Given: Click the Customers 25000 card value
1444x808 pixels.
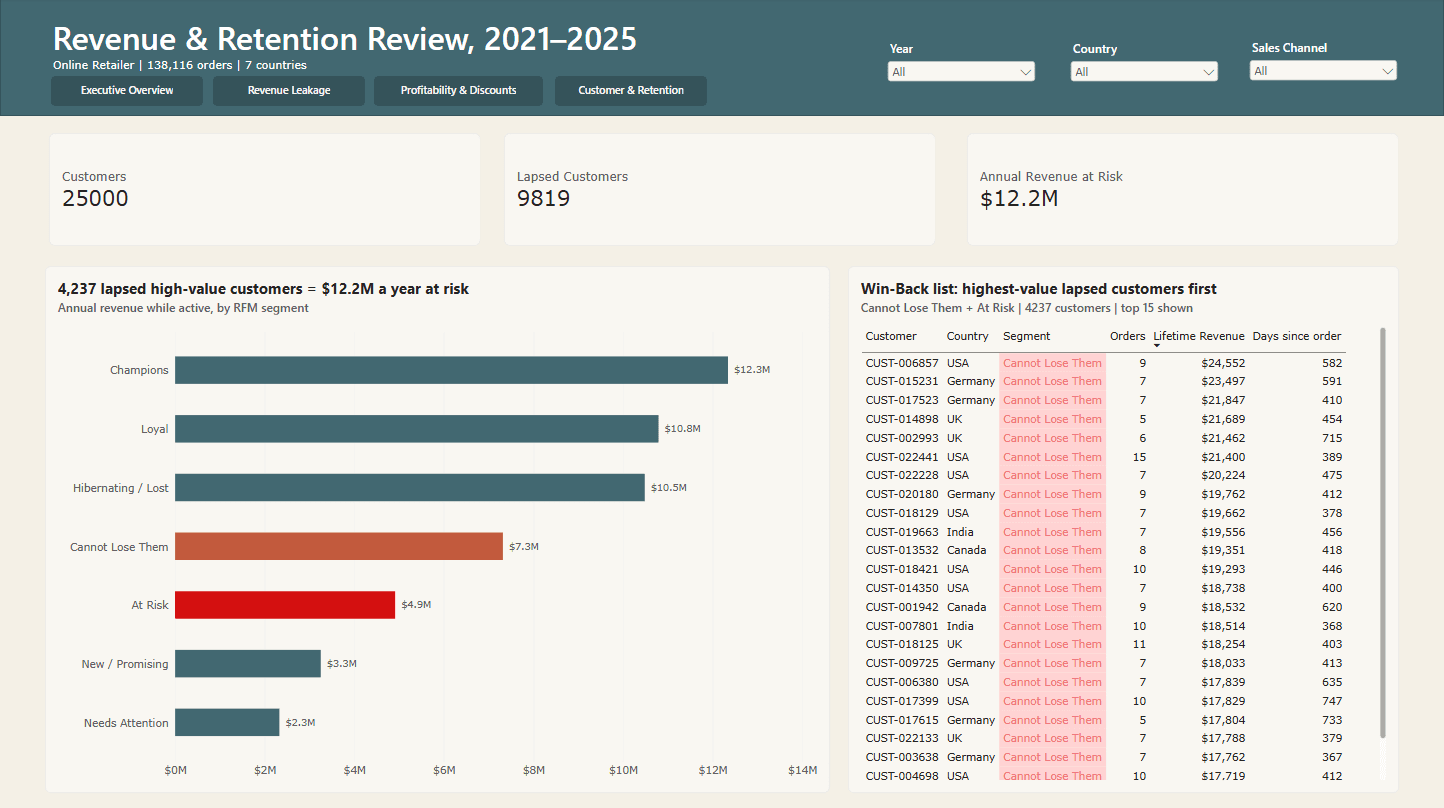Looking at the screenshot, I should [x=95, y=198].
